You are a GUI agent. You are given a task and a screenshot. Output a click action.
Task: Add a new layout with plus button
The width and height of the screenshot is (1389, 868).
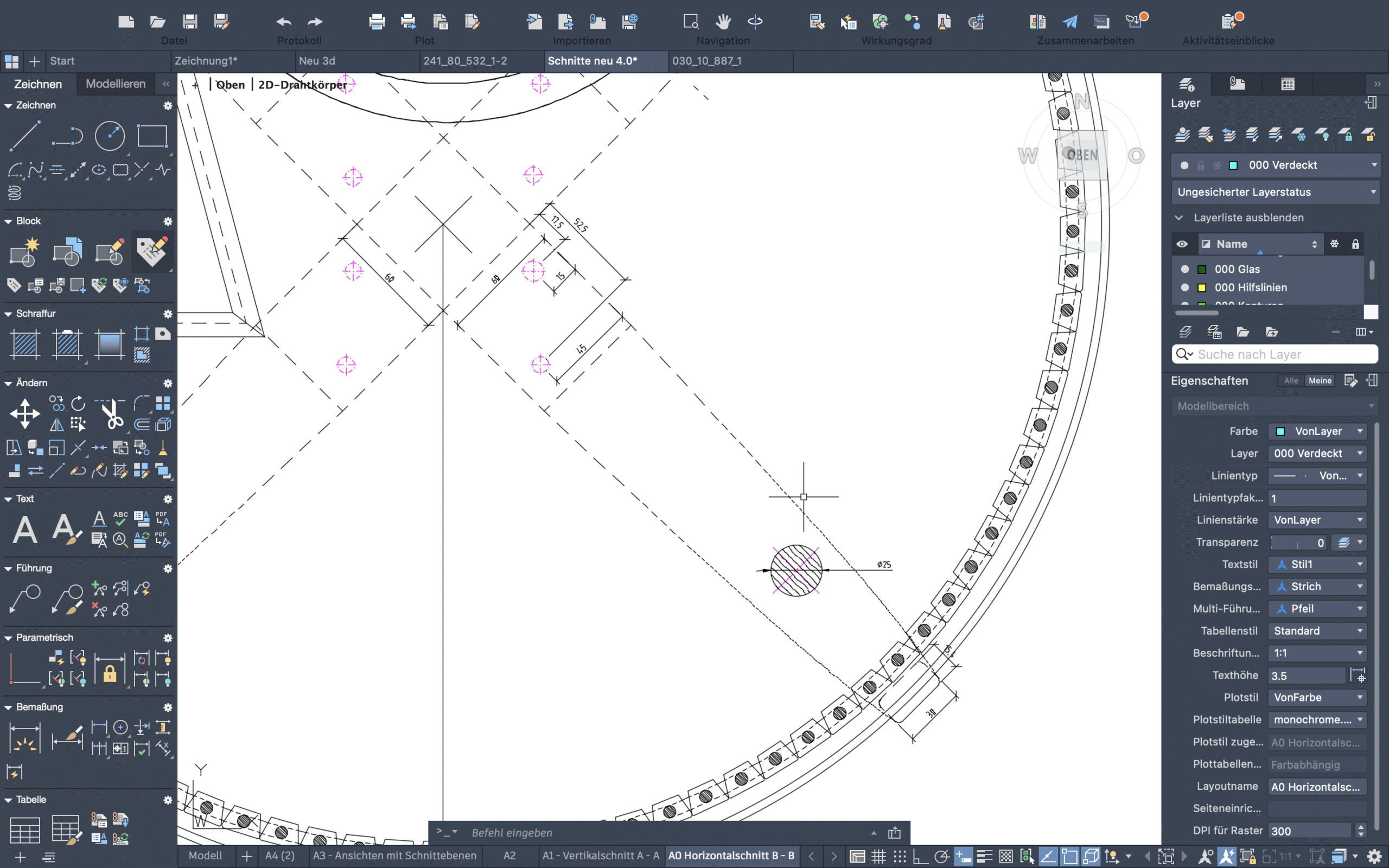(247, 857)
